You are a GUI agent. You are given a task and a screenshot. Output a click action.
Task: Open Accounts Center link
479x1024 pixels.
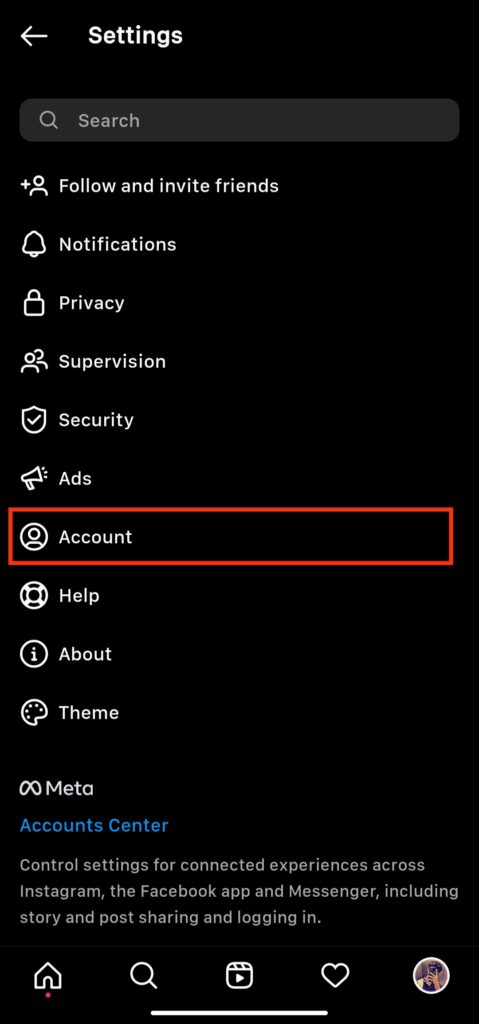click(x=94, y=825)
